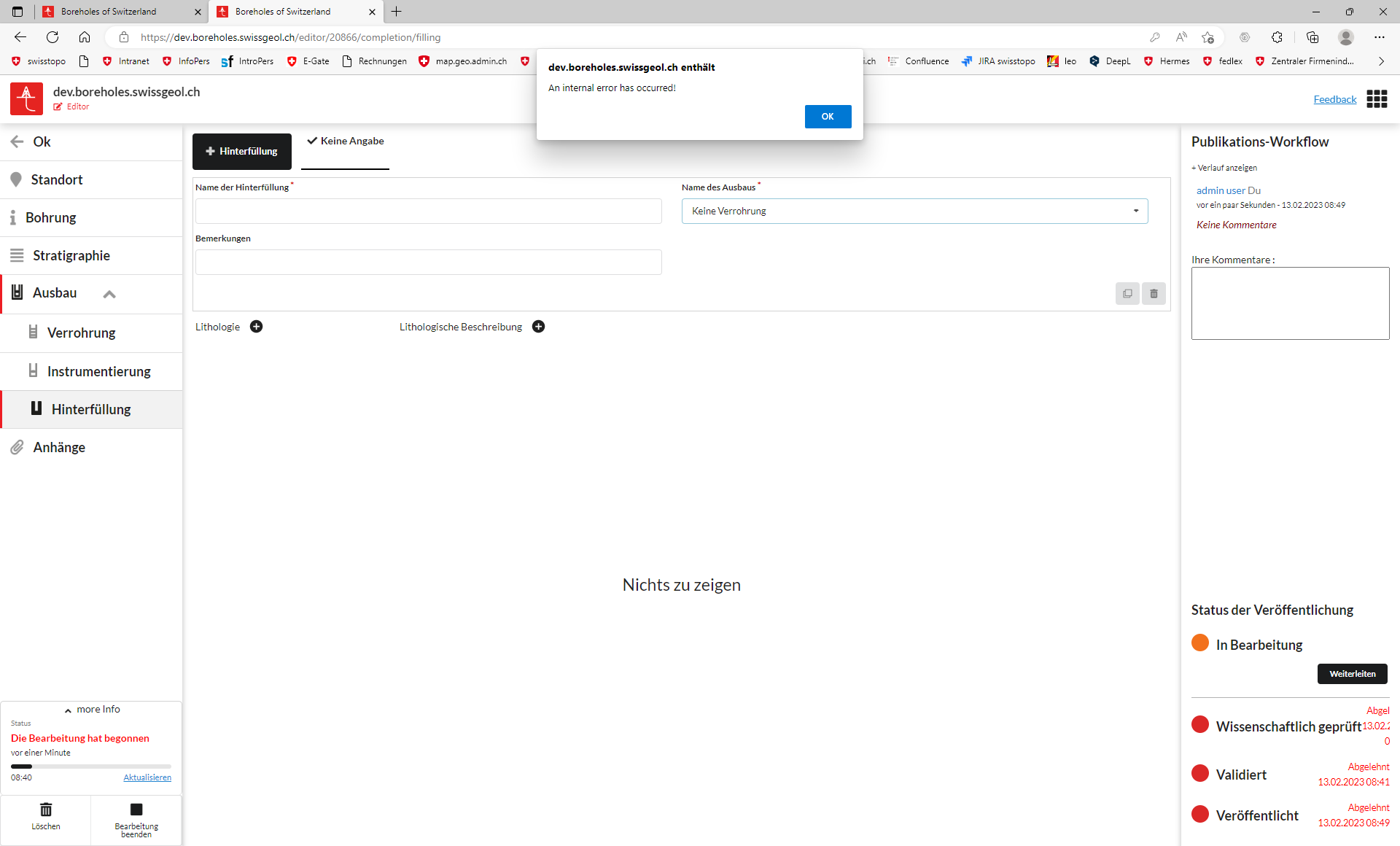The image size is (1400, 846).
Task: Open the Anhänge section
Action: pos(91,447)
